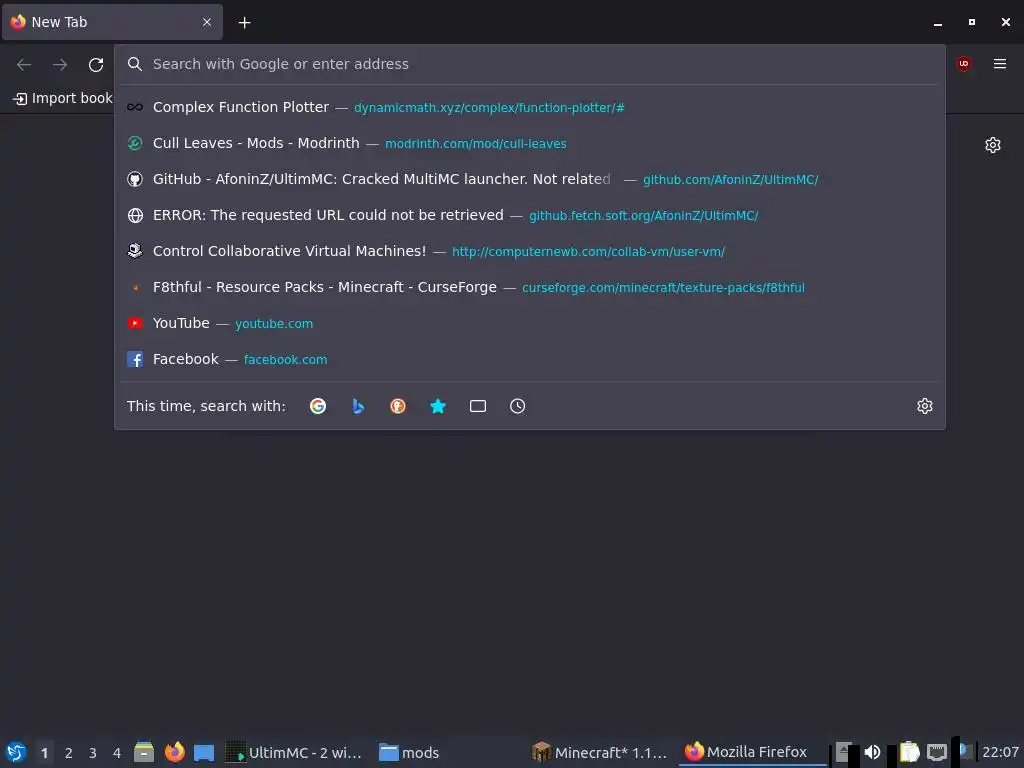
Task: Open GitHub AfoninZ/UltimMC suggestion
Action: pyautogui.click(x=530, y=179)
